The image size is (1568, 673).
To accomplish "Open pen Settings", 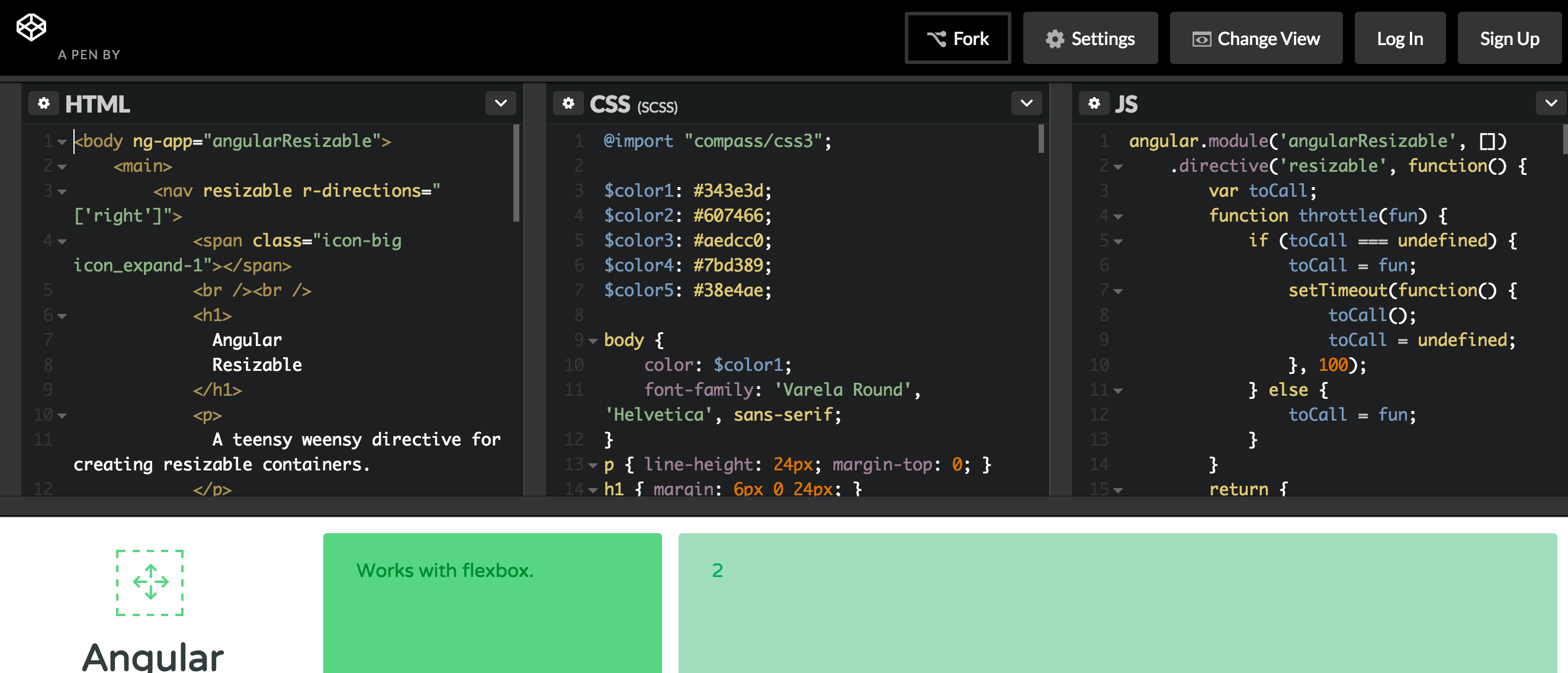I will point(1090,39).
